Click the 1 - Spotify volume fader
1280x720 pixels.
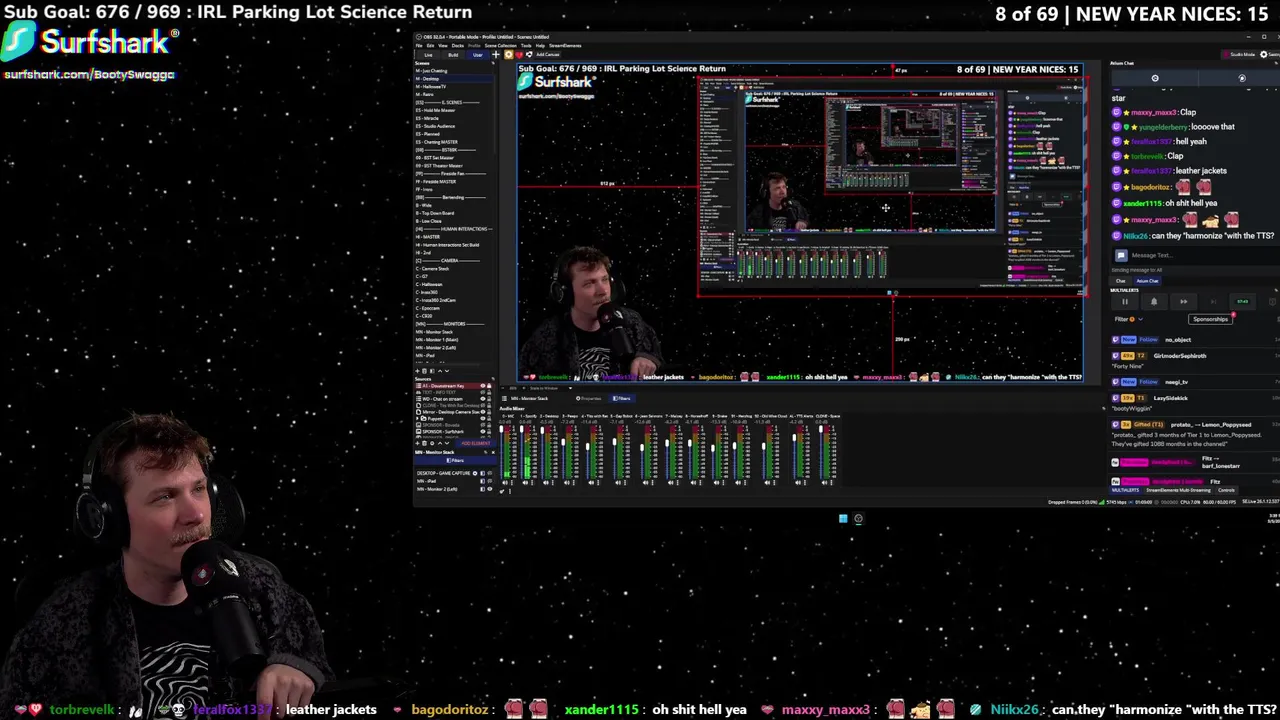pyautogui.click(x=521, y=452)
